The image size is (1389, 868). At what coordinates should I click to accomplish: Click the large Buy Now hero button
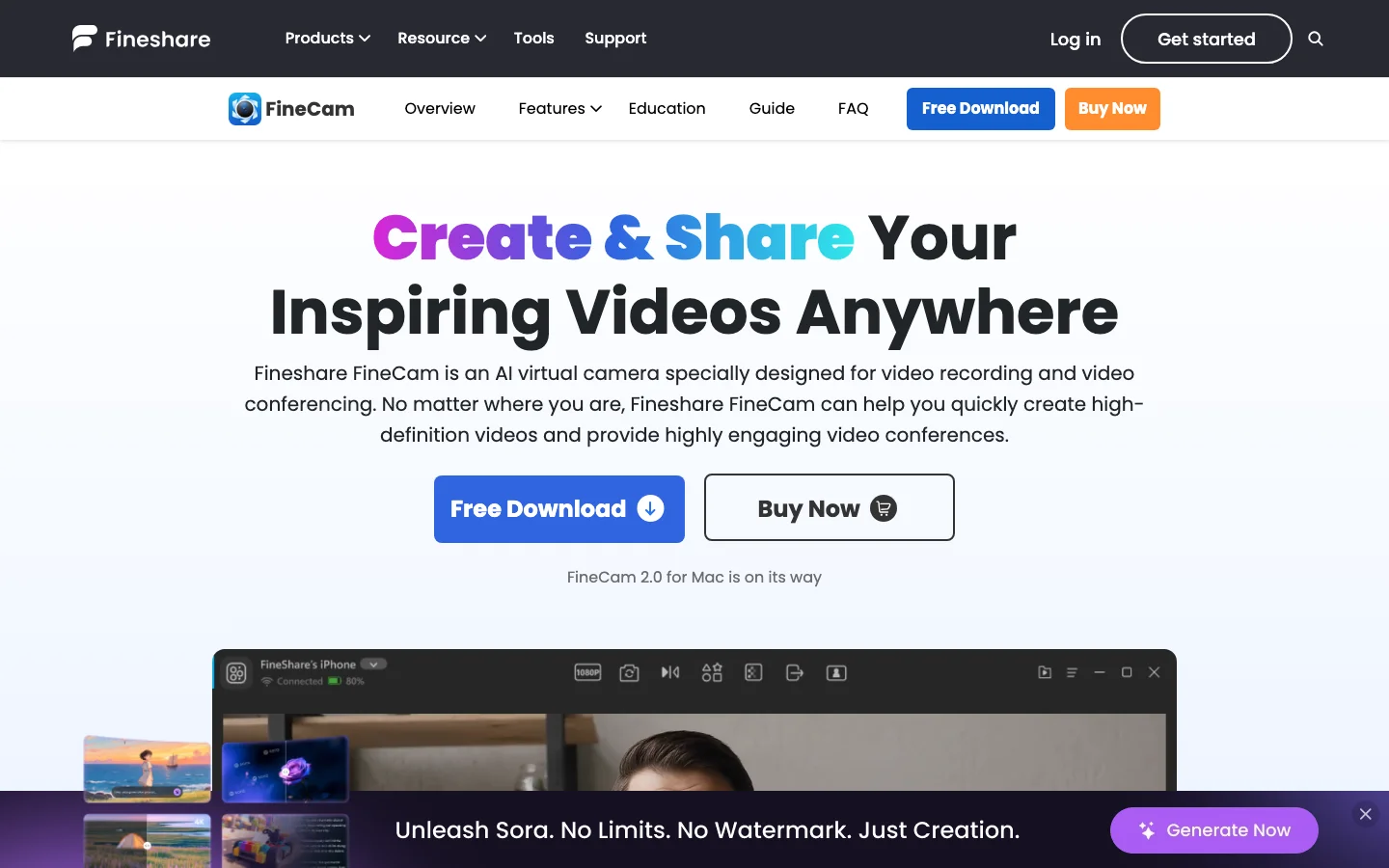[x=830, y=507]
